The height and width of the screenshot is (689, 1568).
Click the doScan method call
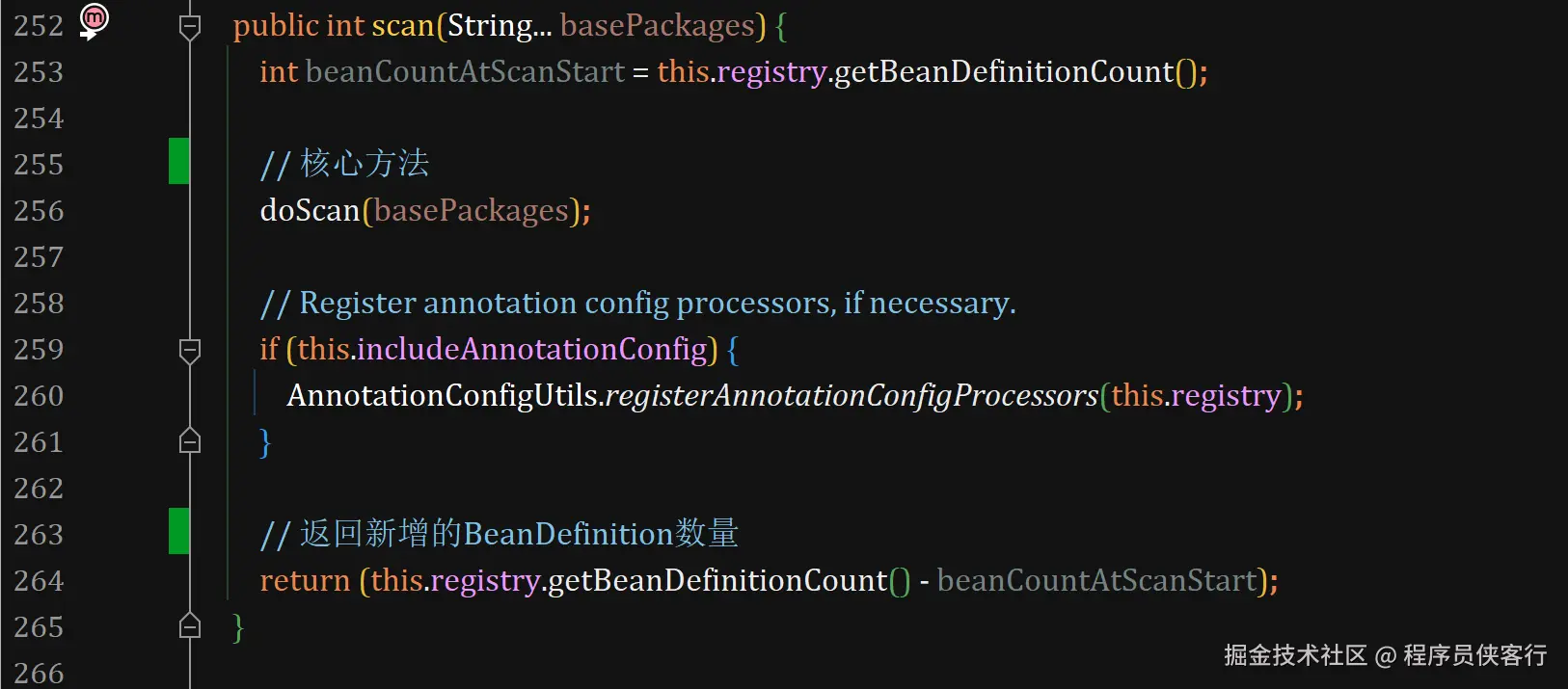(310, 210)
